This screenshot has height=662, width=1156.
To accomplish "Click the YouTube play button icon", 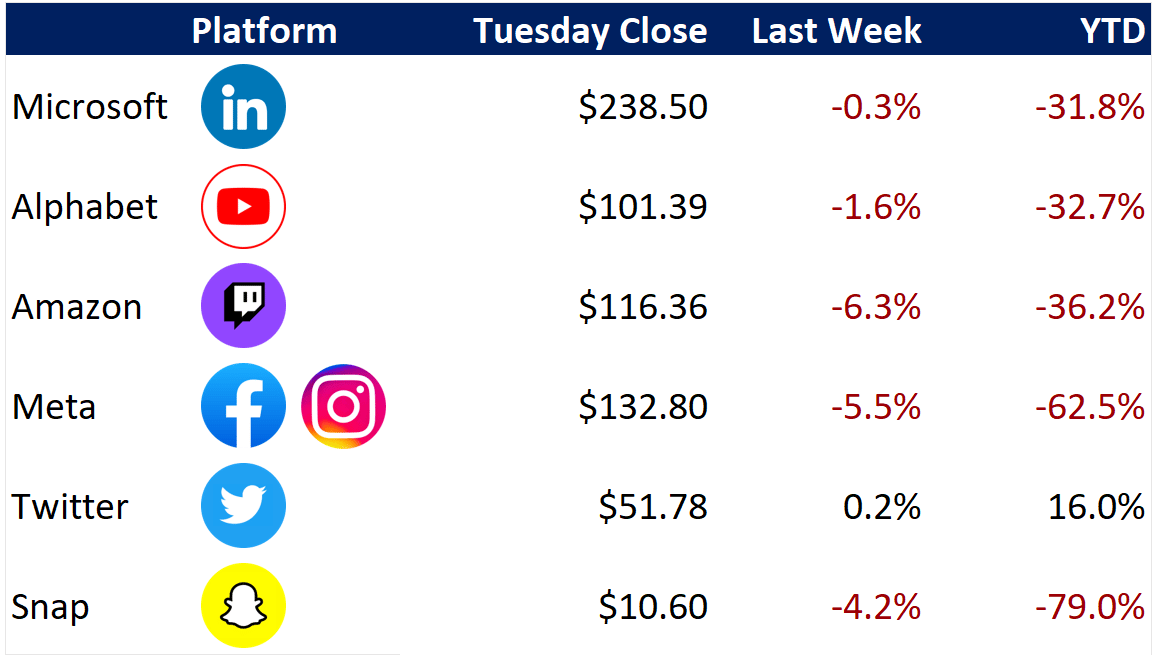I will tap(243, 206).
